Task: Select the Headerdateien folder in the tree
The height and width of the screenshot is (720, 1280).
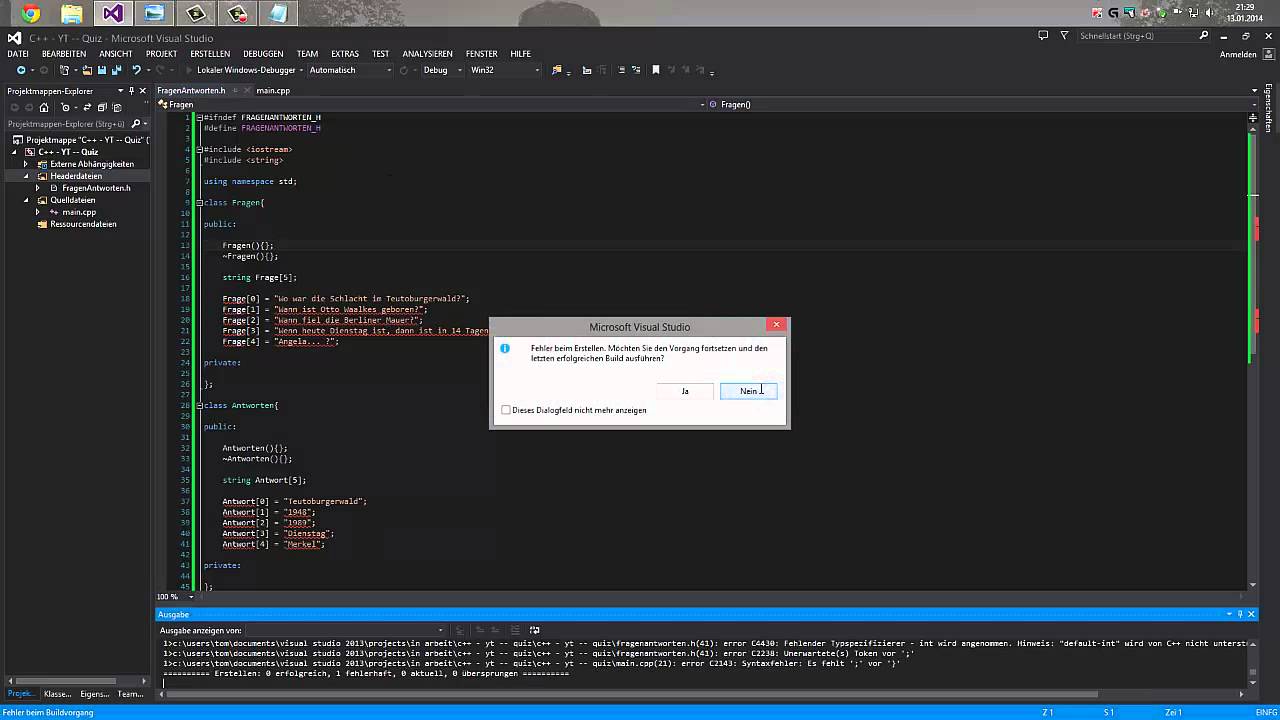Action: [76, 176]
